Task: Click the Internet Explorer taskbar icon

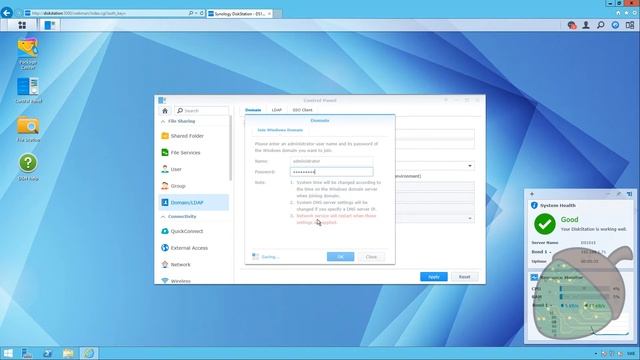Action: tap(89, 353)
